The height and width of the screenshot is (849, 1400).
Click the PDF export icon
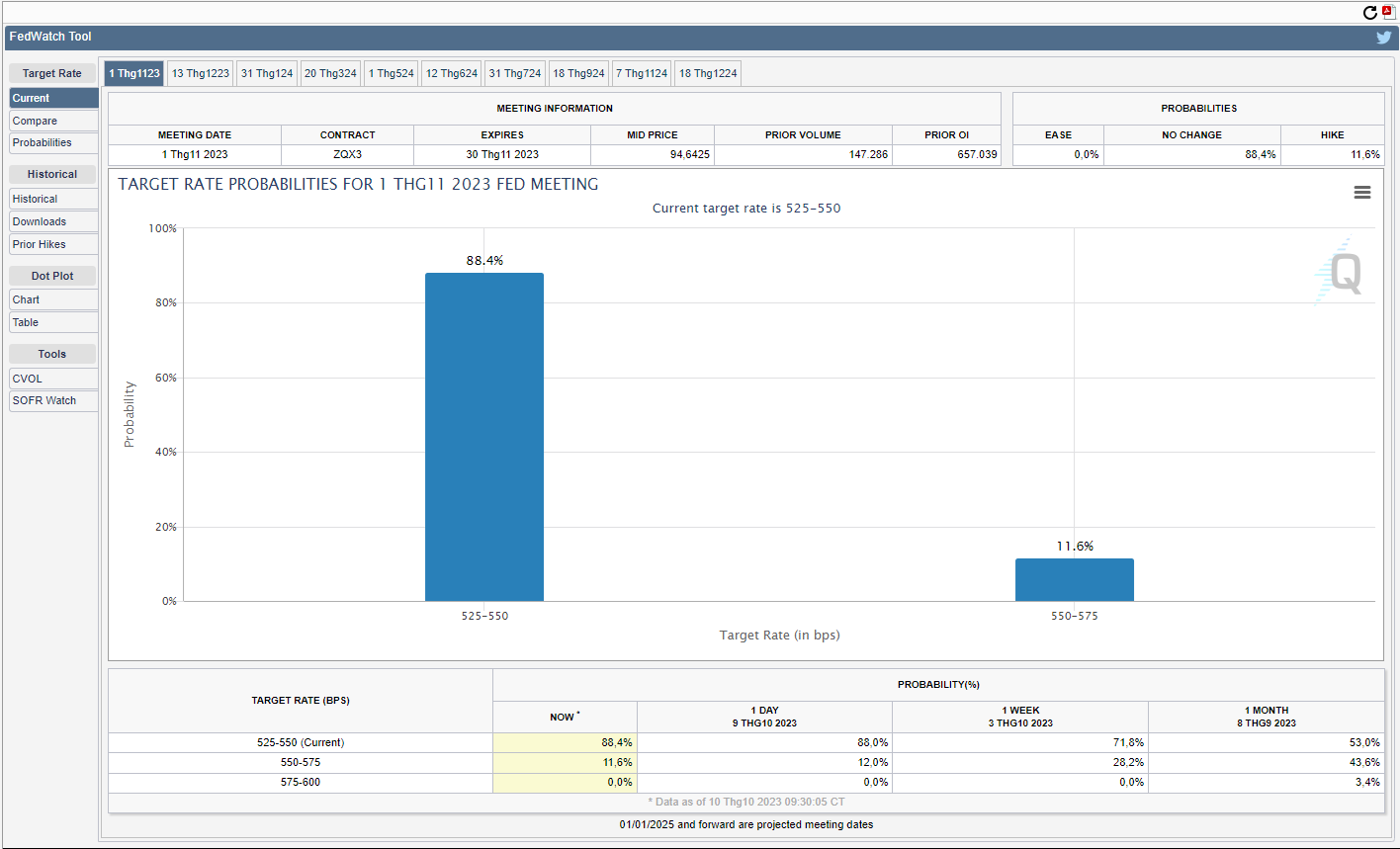point(1387,12)
